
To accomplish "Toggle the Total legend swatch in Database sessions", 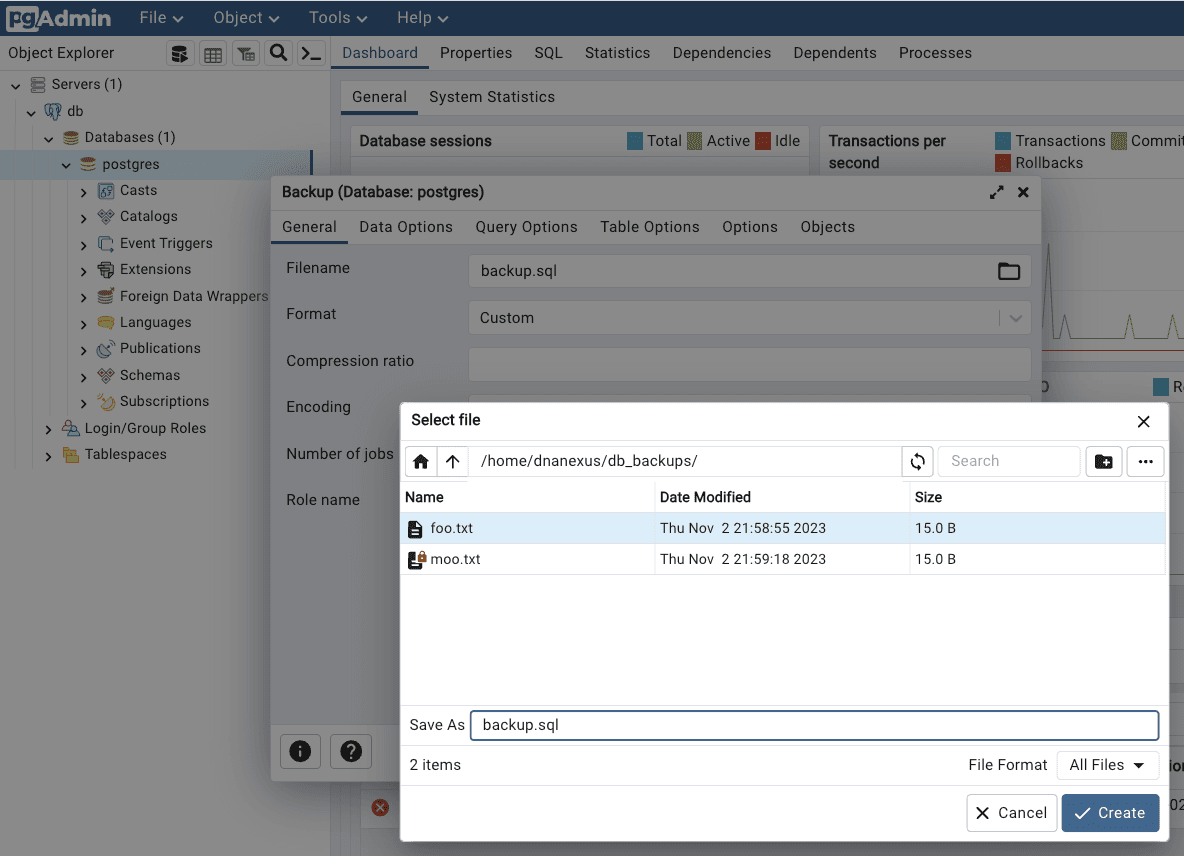I will tap(635, 141).
